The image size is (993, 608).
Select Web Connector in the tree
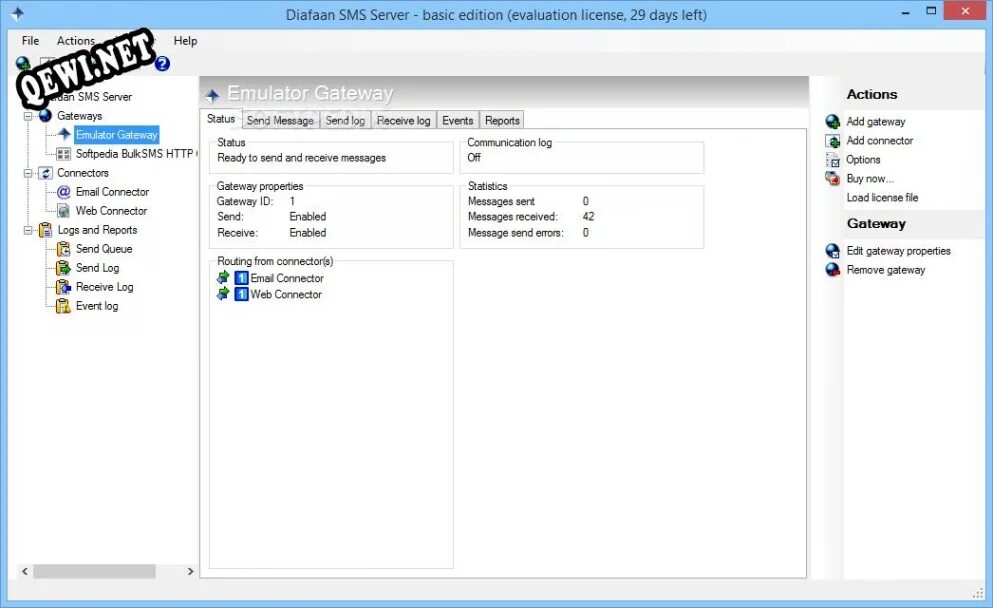(111, 211)
